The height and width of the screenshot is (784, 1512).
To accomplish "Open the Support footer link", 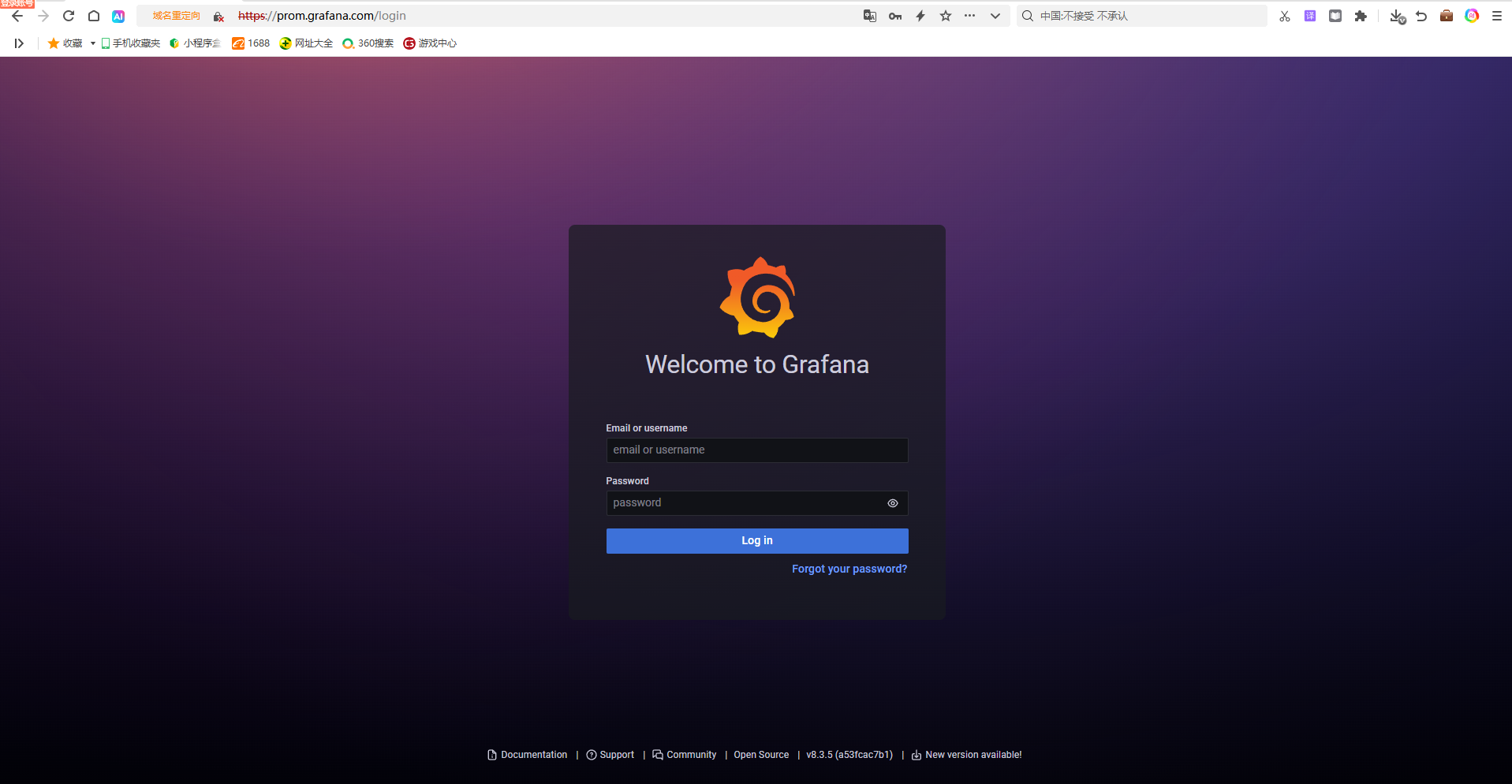I will 610,755.
